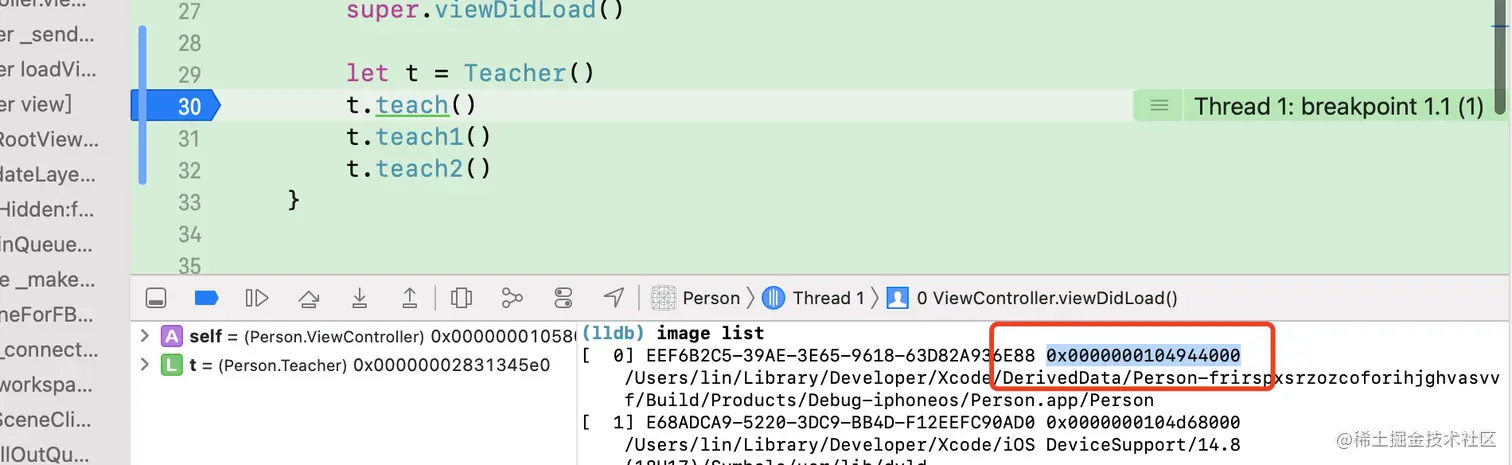The width and height of the screenshot is (1512, 465).
Task: Deactivate breakpoints with the blue toggle
Action: [x=206, y=298]
